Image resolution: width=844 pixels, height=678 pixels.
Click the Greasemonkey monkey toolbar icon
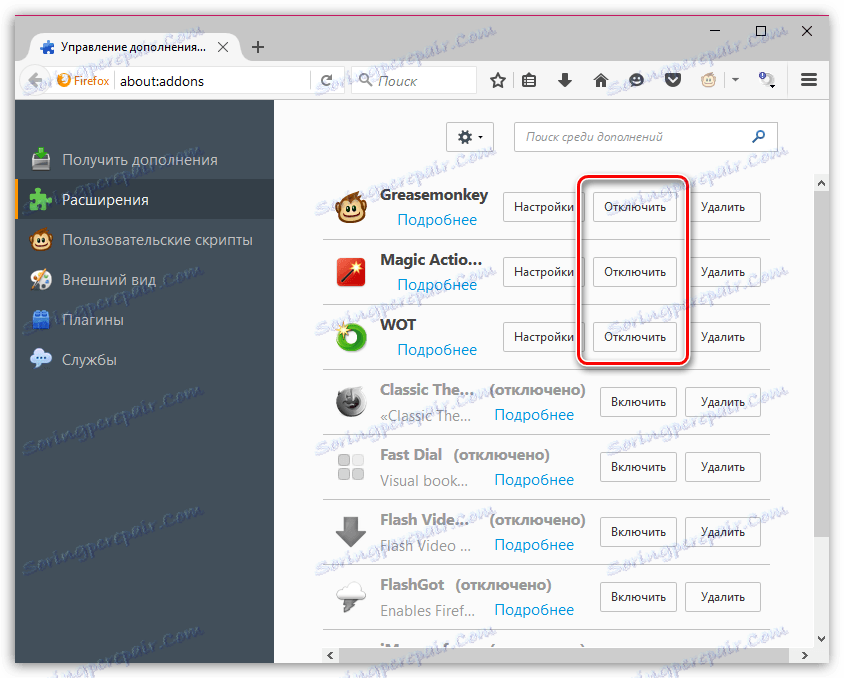coord(708,81)
